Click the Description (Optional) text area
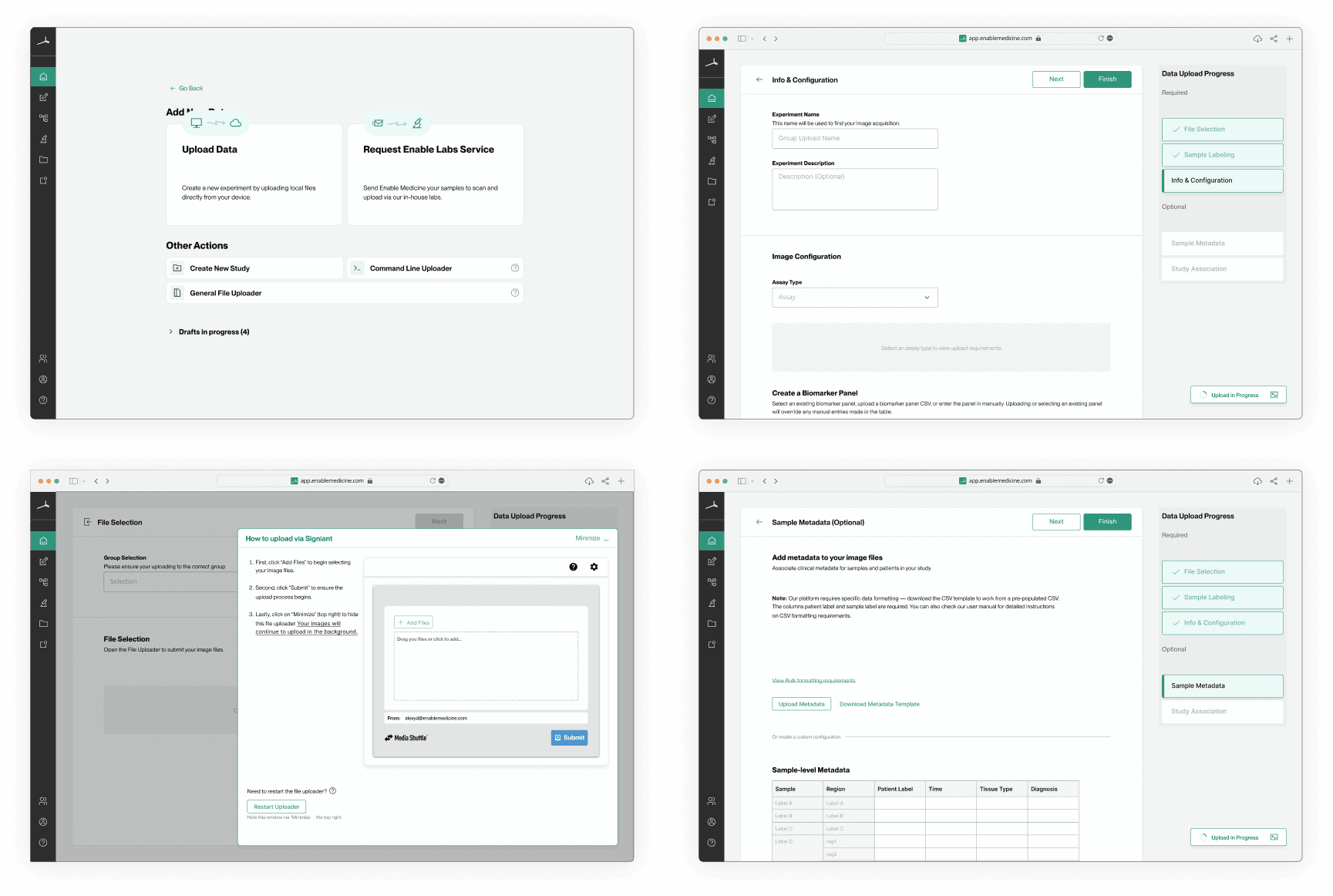 click(x=855, y=189)
